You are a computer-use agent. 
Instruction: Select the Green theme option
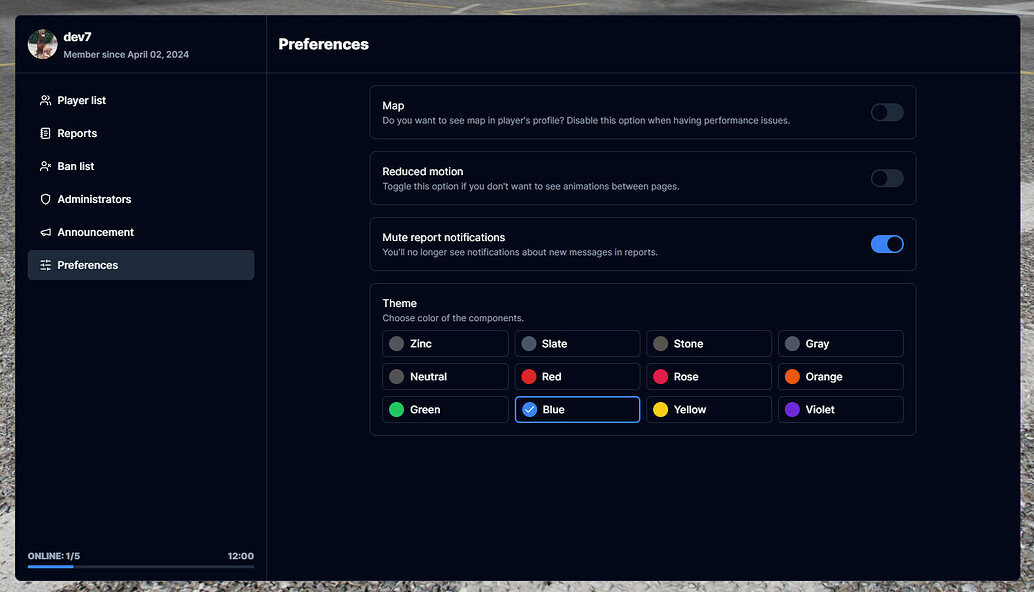click(444, 409)
